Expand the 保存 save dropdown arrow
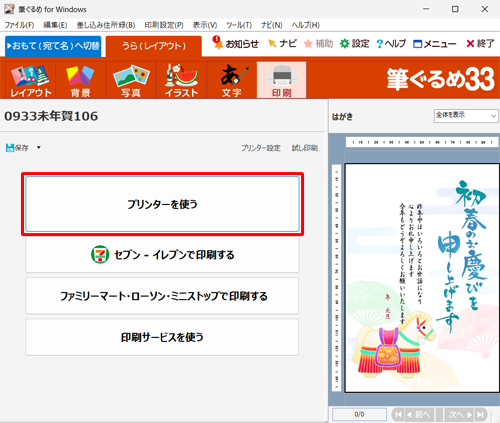The width and height of the screenshot is (500, 423). pyautogui.click(x=39, y=147)
